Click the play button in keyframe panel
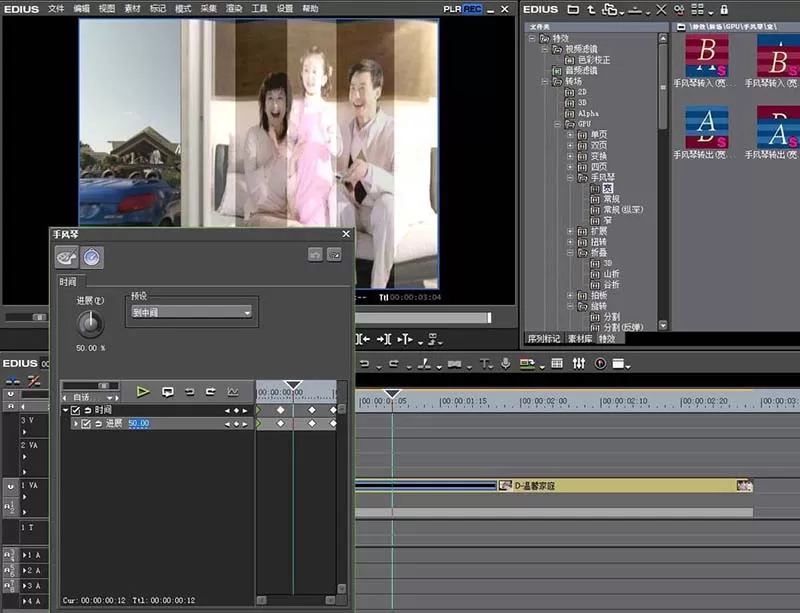 (x=143, y=392)
